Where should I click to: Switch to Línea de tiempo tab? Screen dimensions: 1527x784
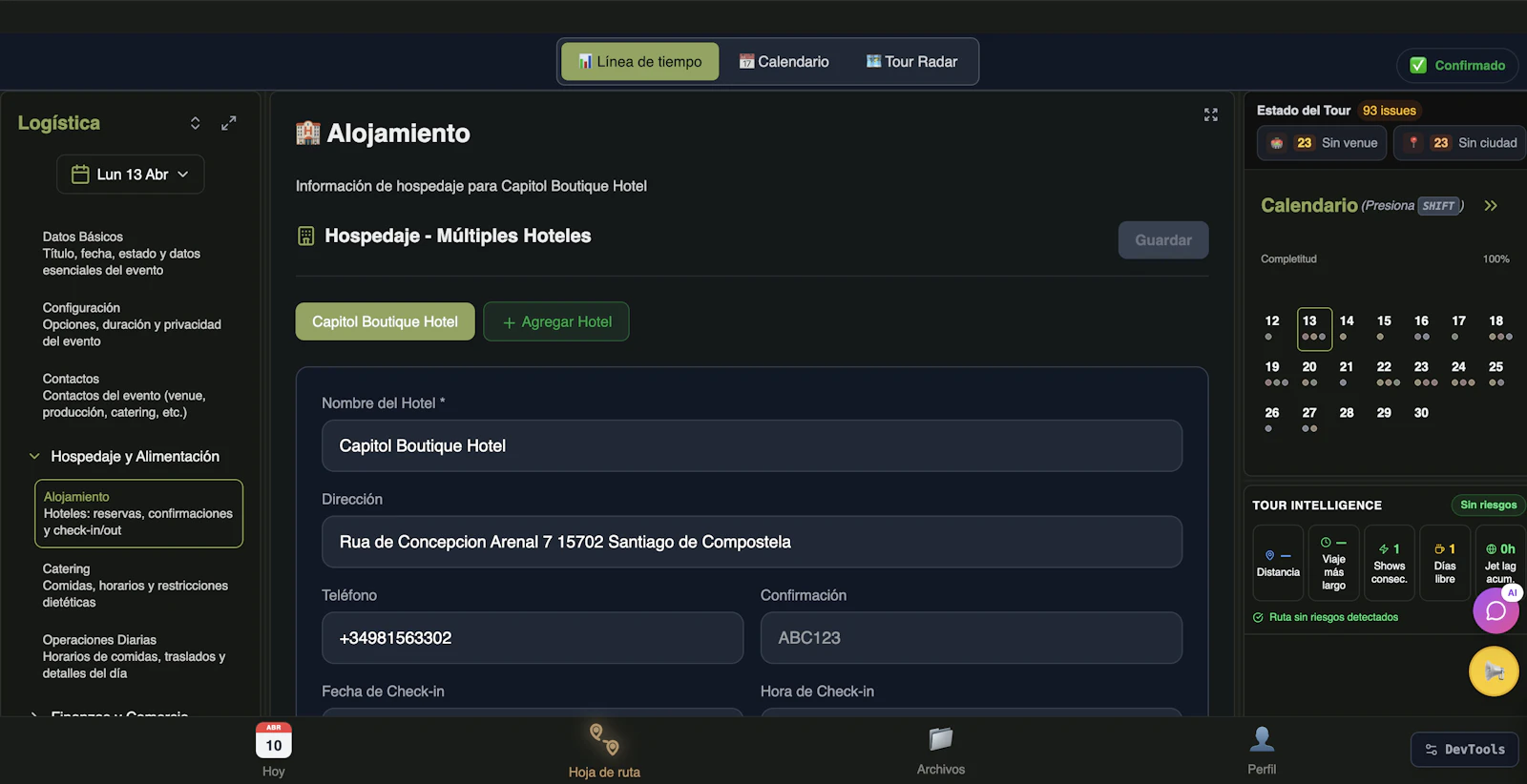[639, 62]
